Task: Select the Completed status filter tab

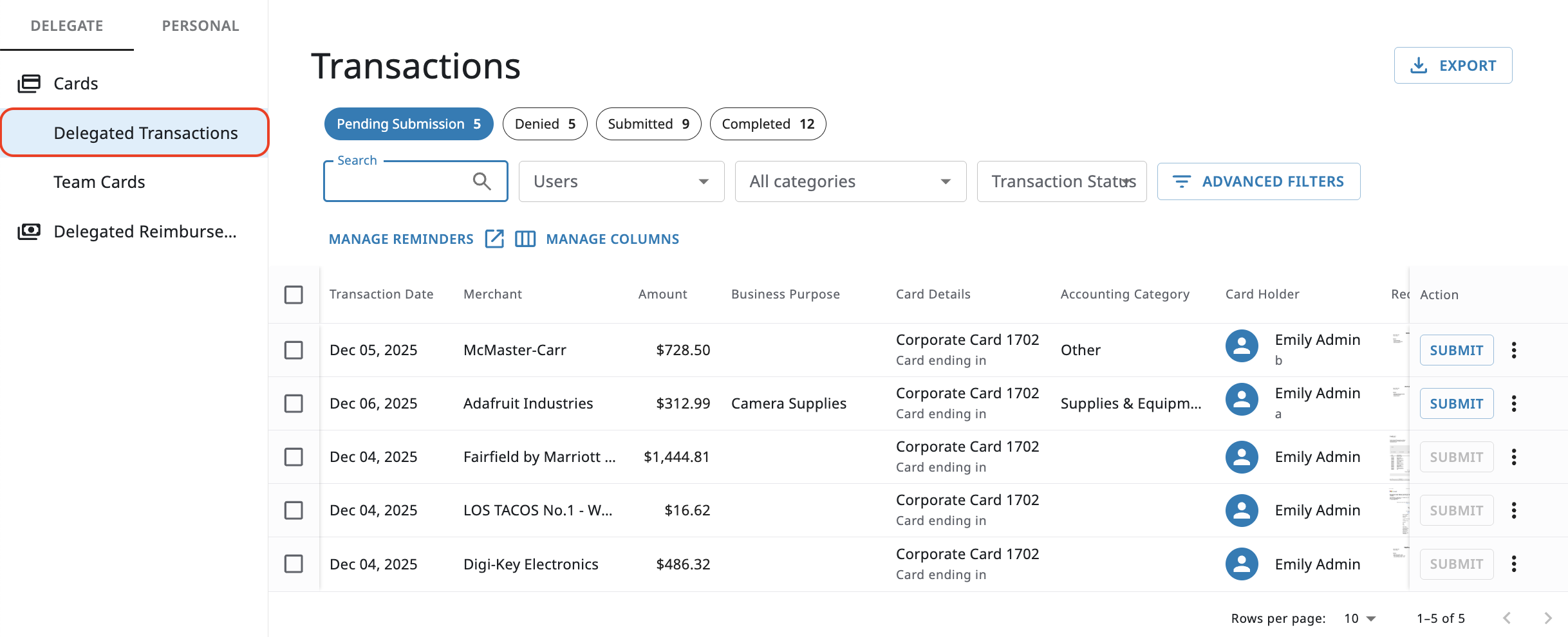Action: [x=767, y=124]
